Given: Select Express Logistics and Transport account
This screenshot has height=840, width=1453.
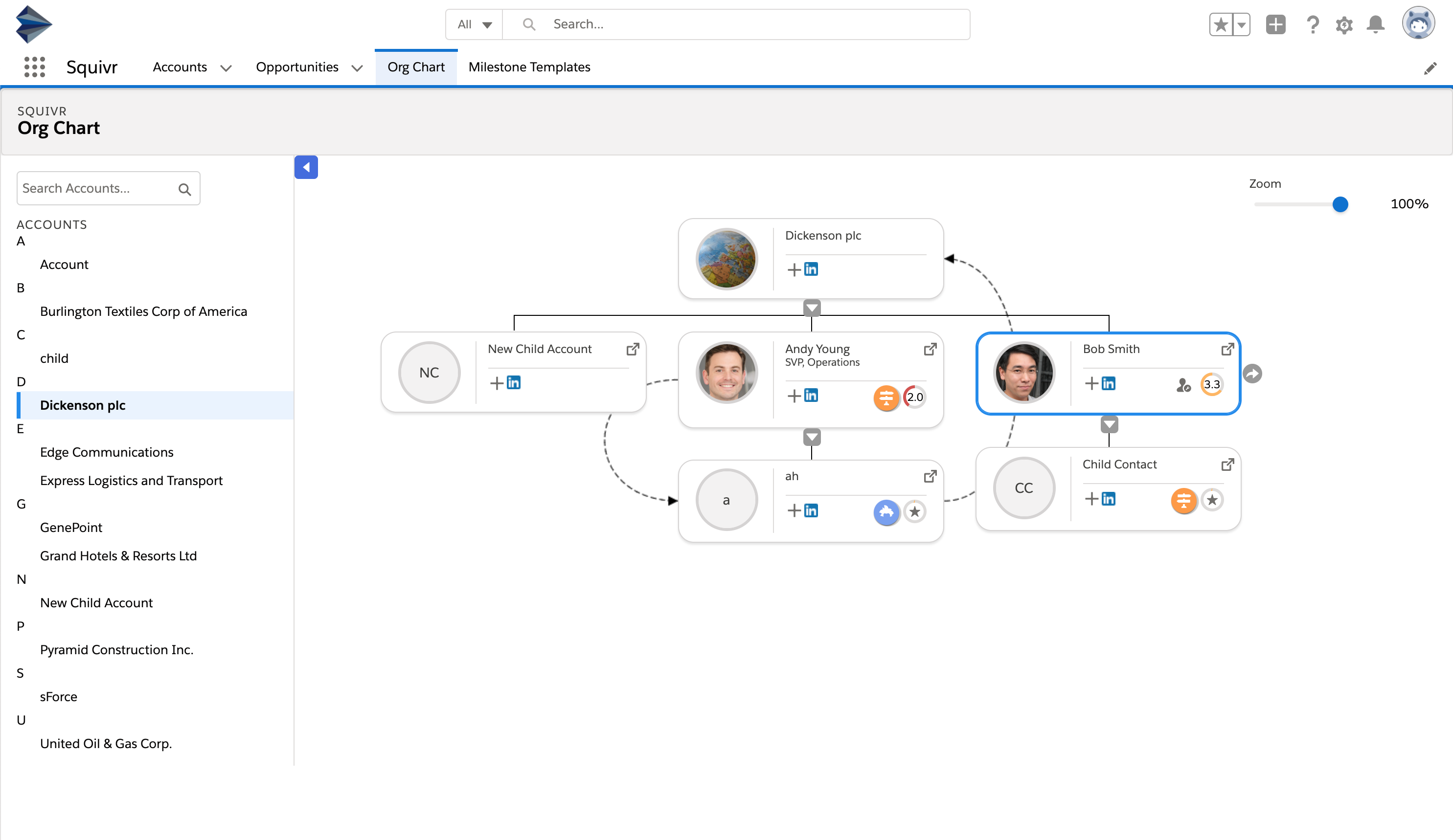Looking at the screenshot, I should (131, 481).
